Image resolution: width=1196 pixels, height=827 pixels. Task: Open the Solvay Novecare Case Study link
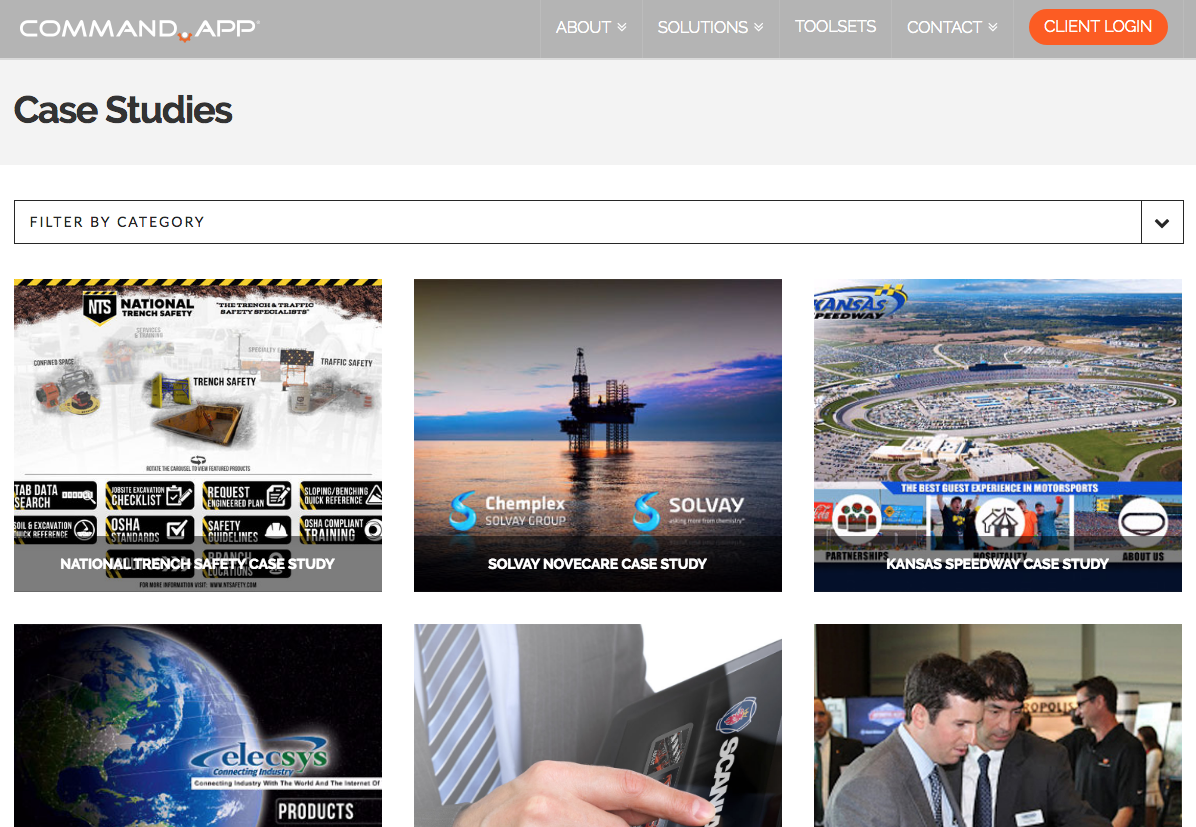597,564
